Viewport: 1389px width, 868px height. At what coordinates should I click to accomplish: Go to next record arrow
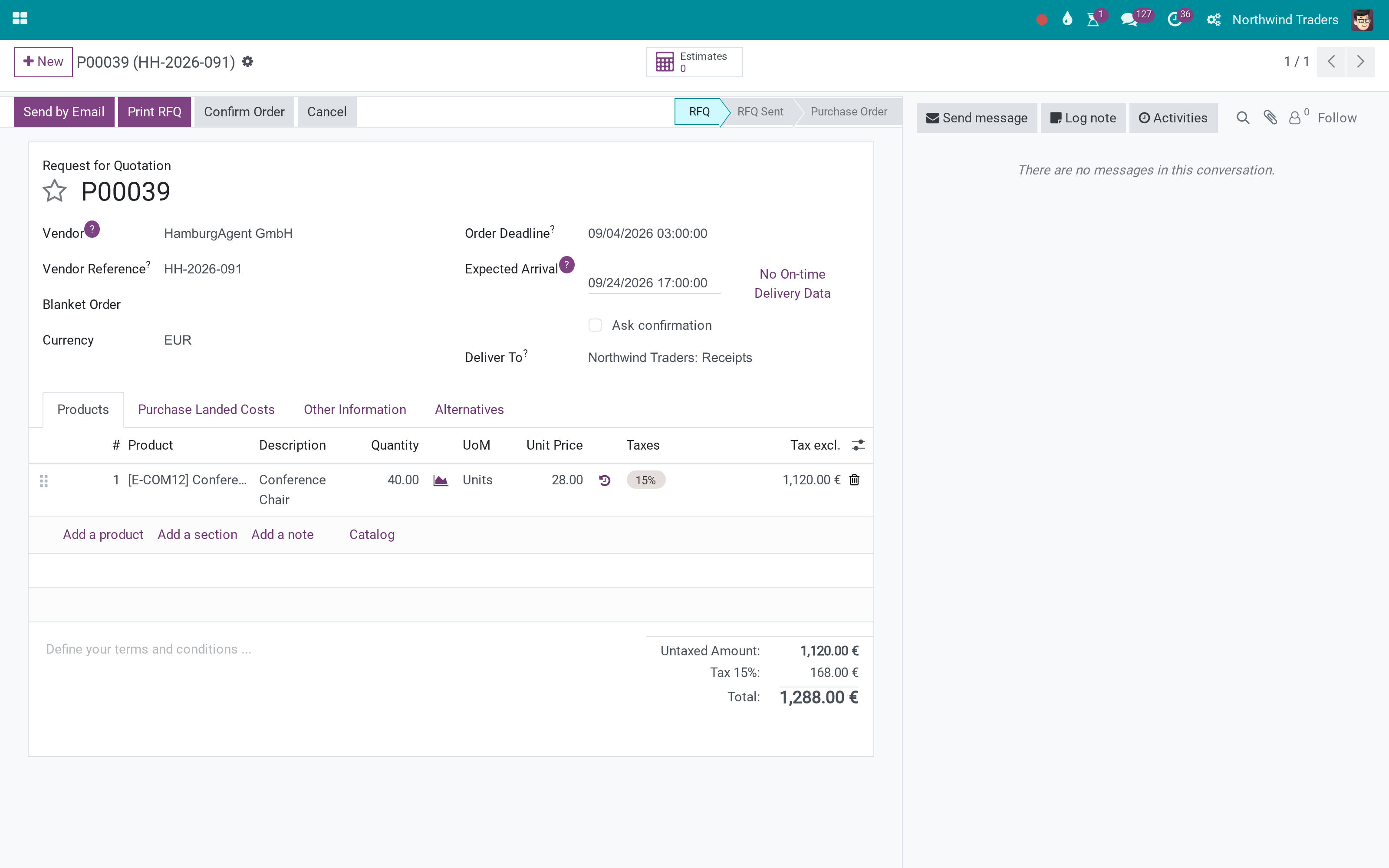coord(1360,62)
